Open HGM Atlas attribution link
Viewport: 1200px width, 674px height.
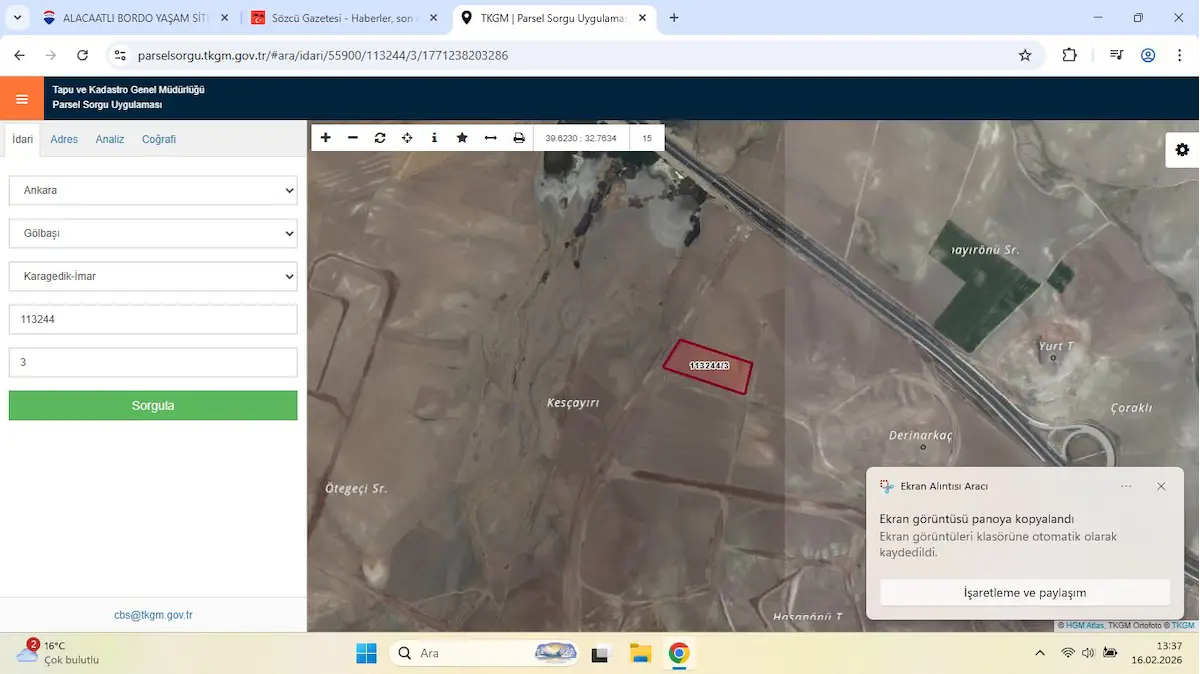tap(1085, 626)
